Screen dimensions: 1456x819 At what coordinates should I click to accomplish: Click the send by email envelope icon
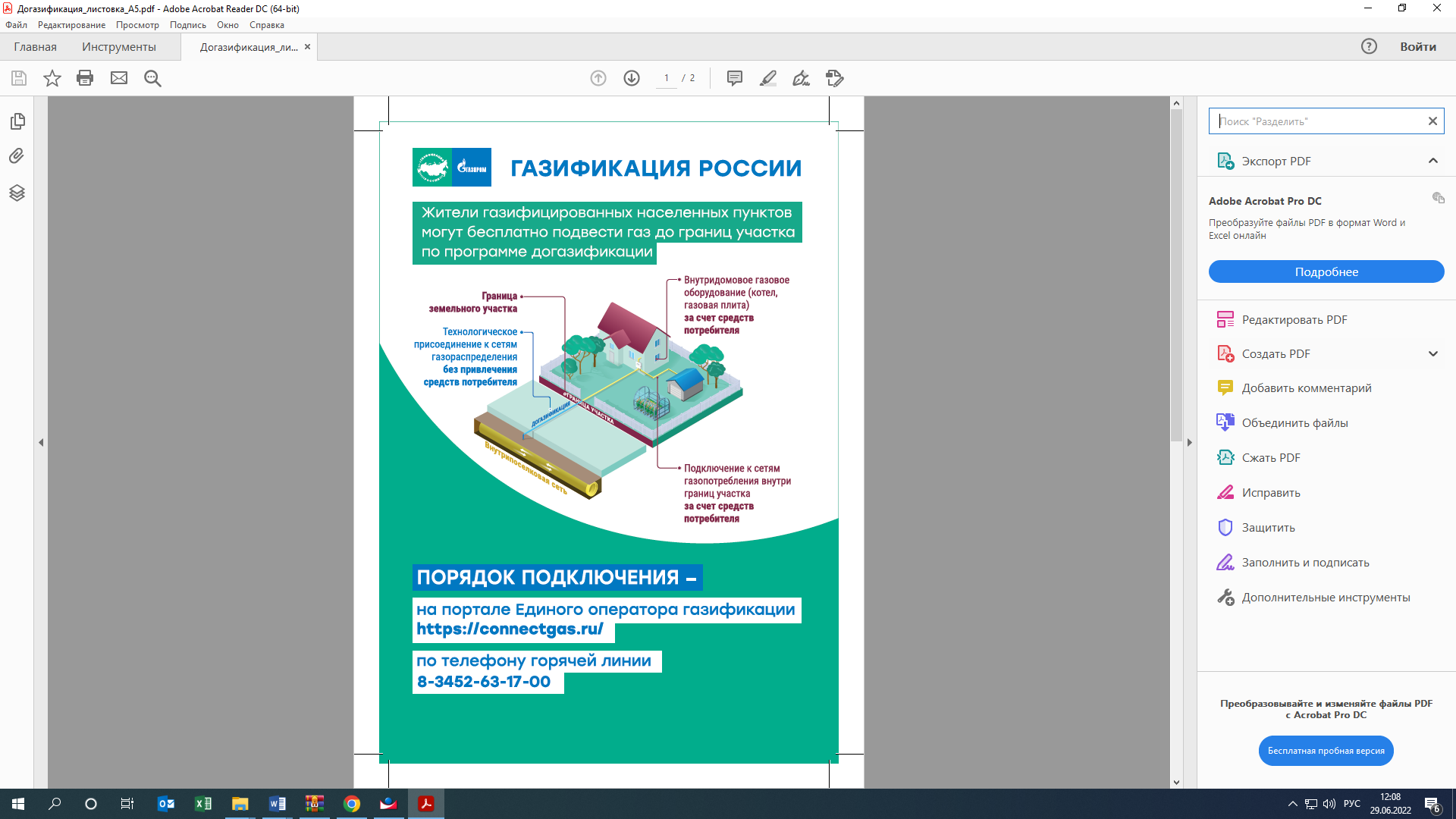click(119, 78)
